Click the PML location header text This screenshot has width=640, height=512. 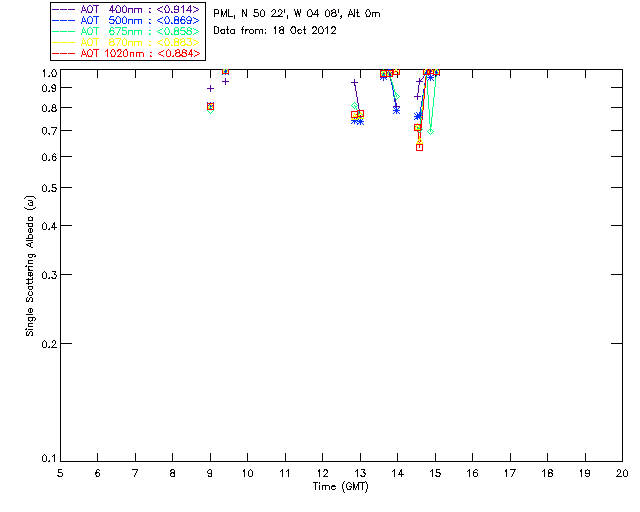point(297,14)
